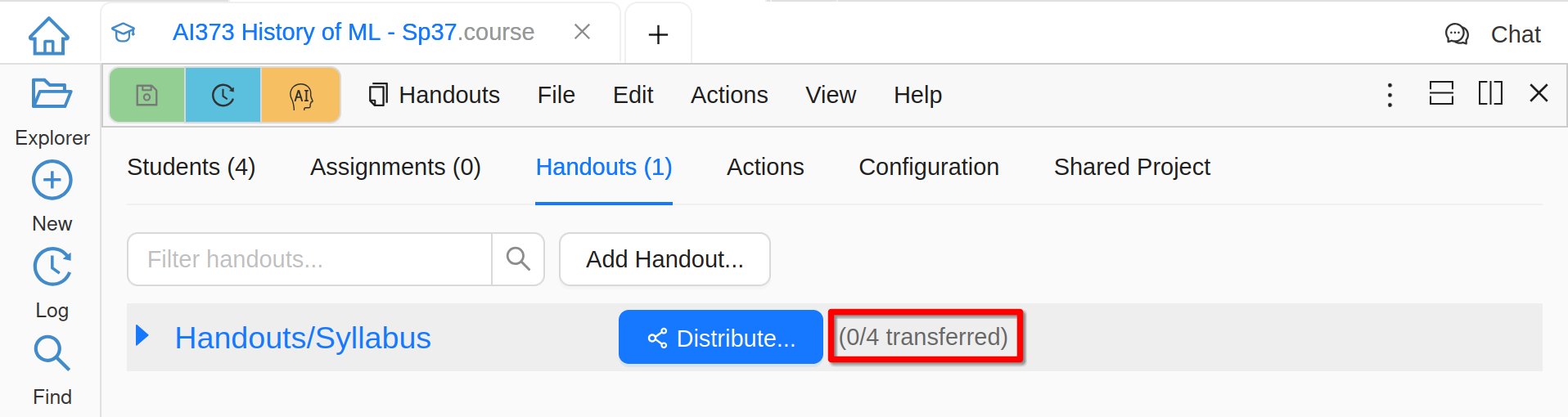Click the Filter handouts input field
Image resolution: width=1568 pixels, height=417 pixels.
[x=309, y=259]
